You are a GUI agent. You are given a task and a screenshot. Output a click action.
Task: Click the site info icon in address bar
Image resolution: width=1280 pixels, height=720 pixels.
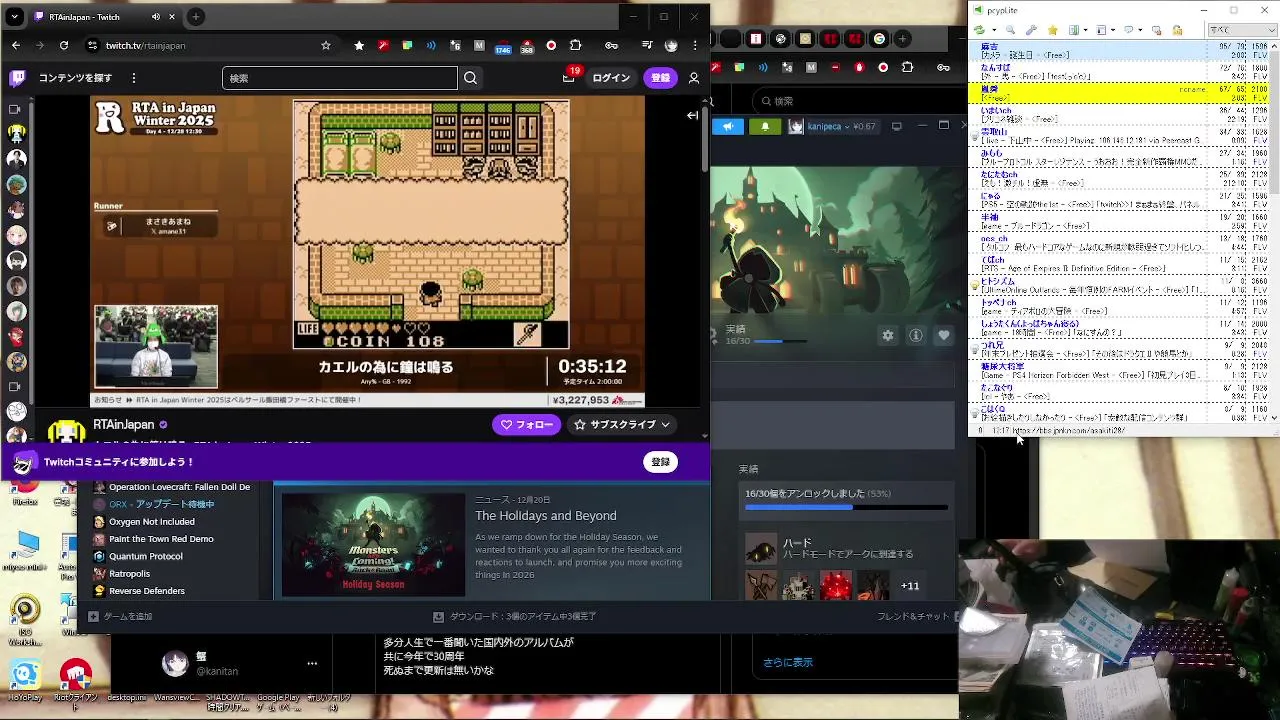click(x=92, y=45)
